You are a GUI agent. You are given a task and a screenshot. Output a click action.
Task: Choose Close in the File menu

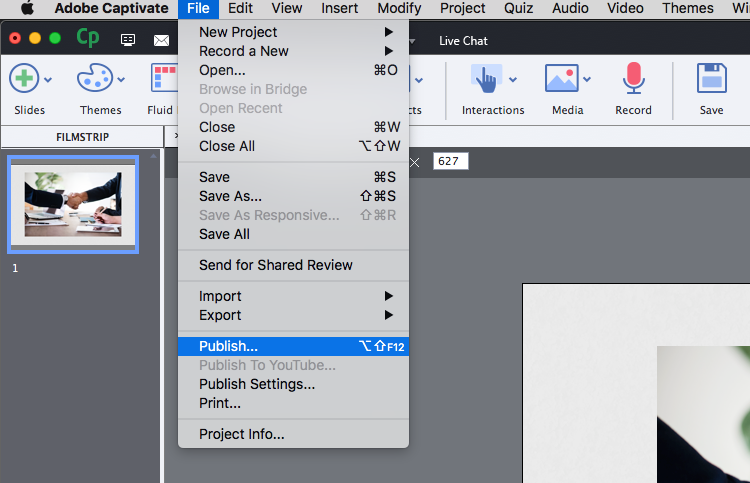(x=293, y=127)
